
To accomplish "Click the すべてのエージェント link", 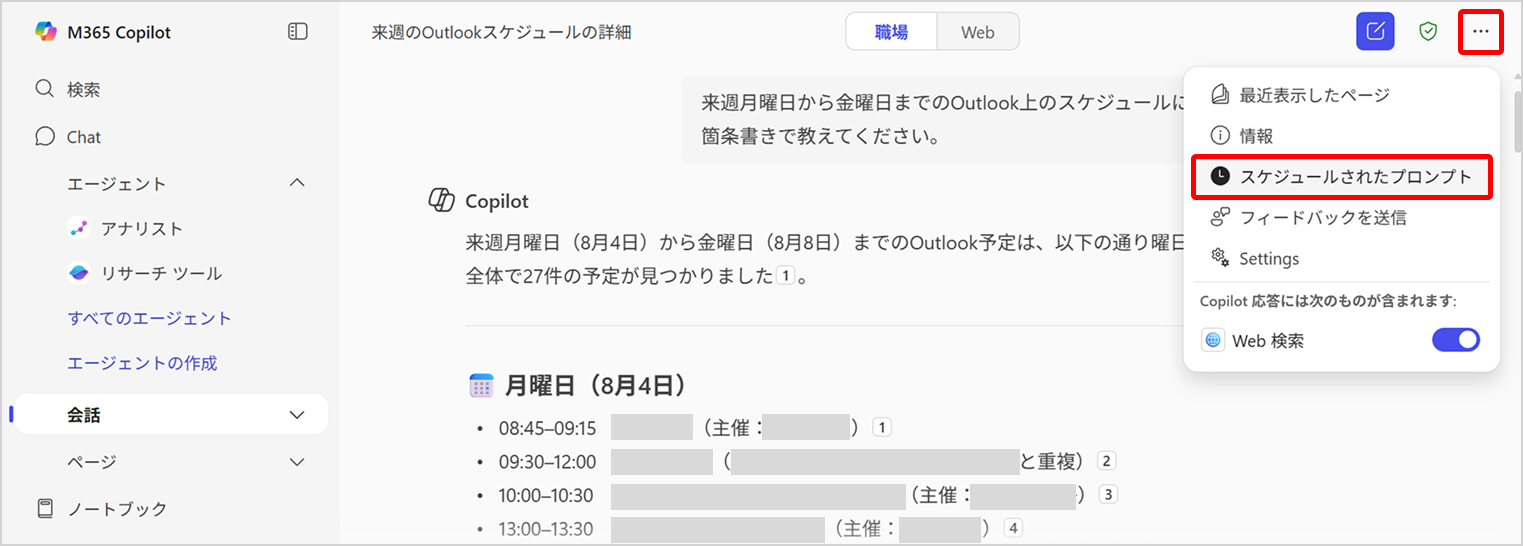I will 149,319.
